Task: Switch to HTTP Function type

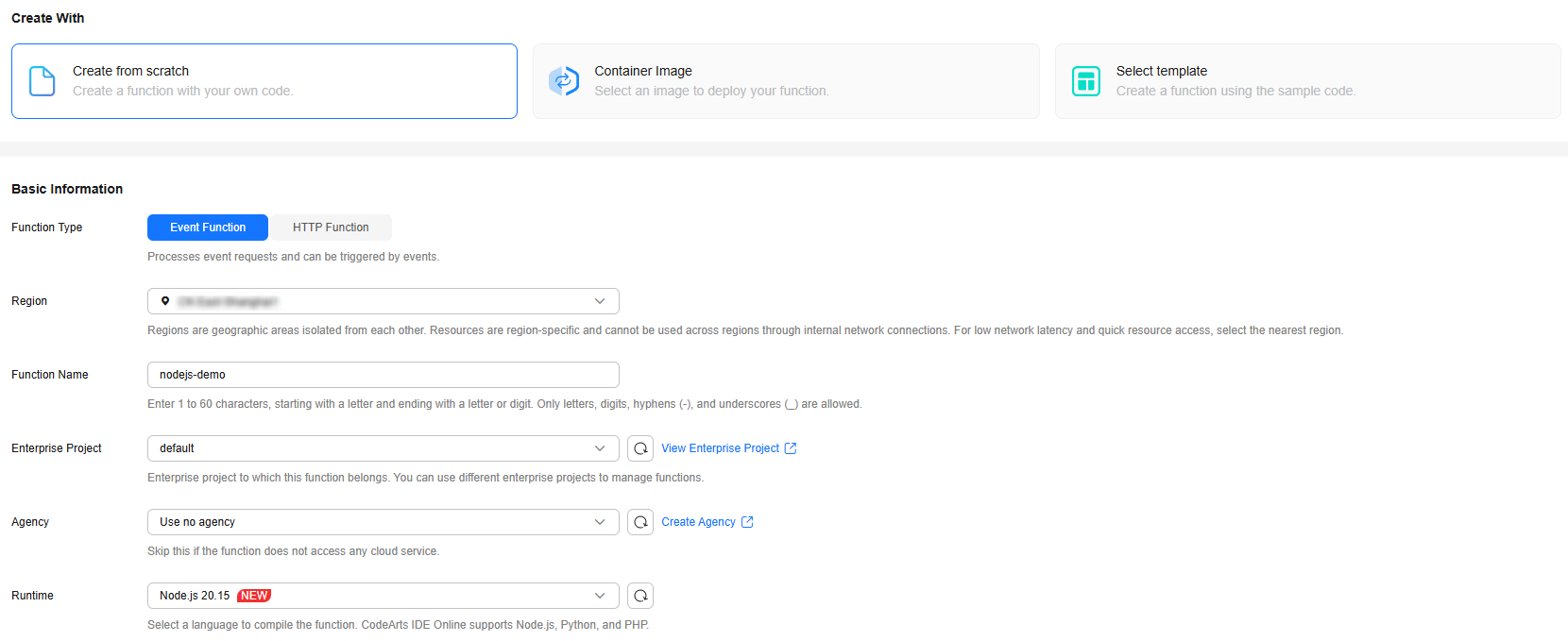Action: [x=331, y=228]
